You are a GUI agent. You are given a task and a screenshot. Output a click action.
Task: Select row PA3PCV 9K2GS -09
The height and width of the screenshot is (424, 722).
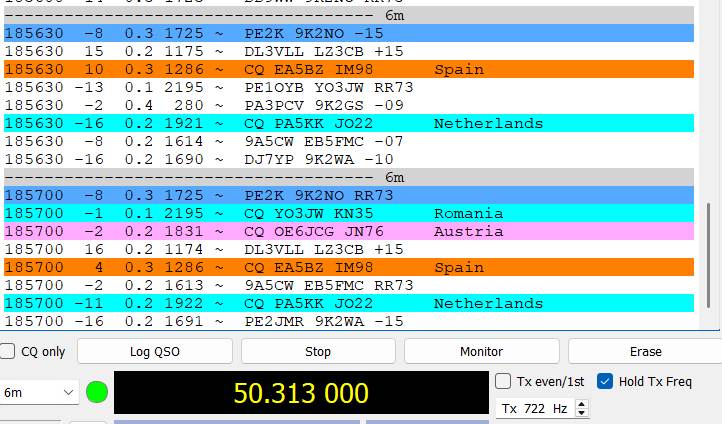point(349,105)
